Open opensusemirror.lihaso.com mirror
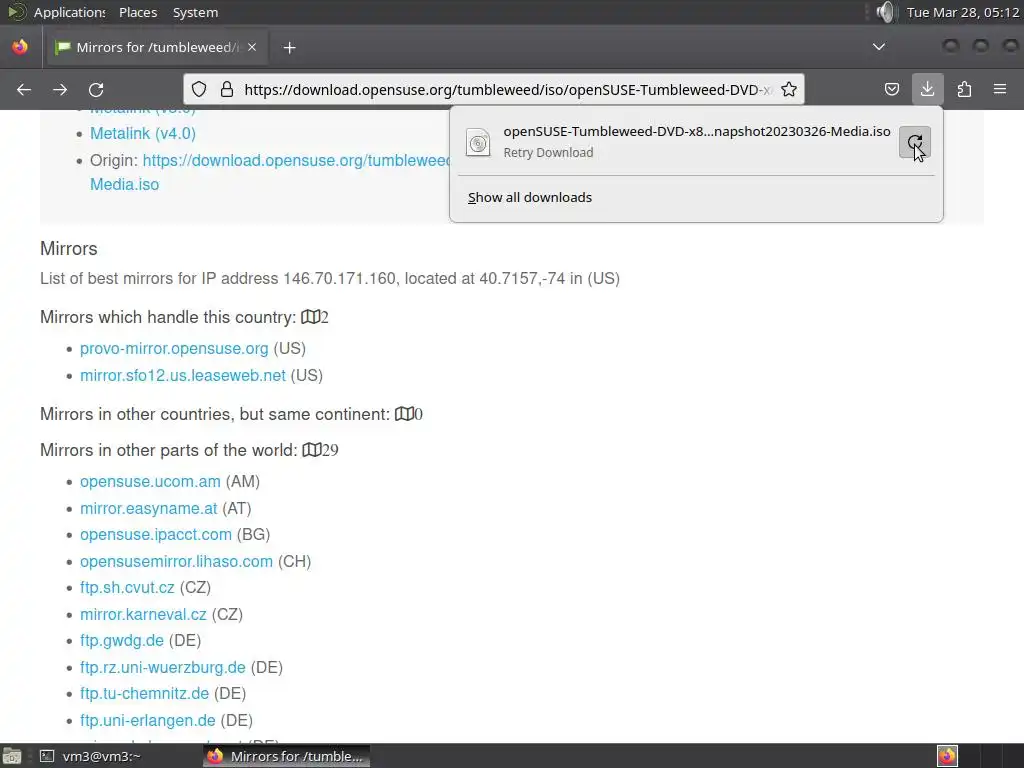 tap(176, 562)
